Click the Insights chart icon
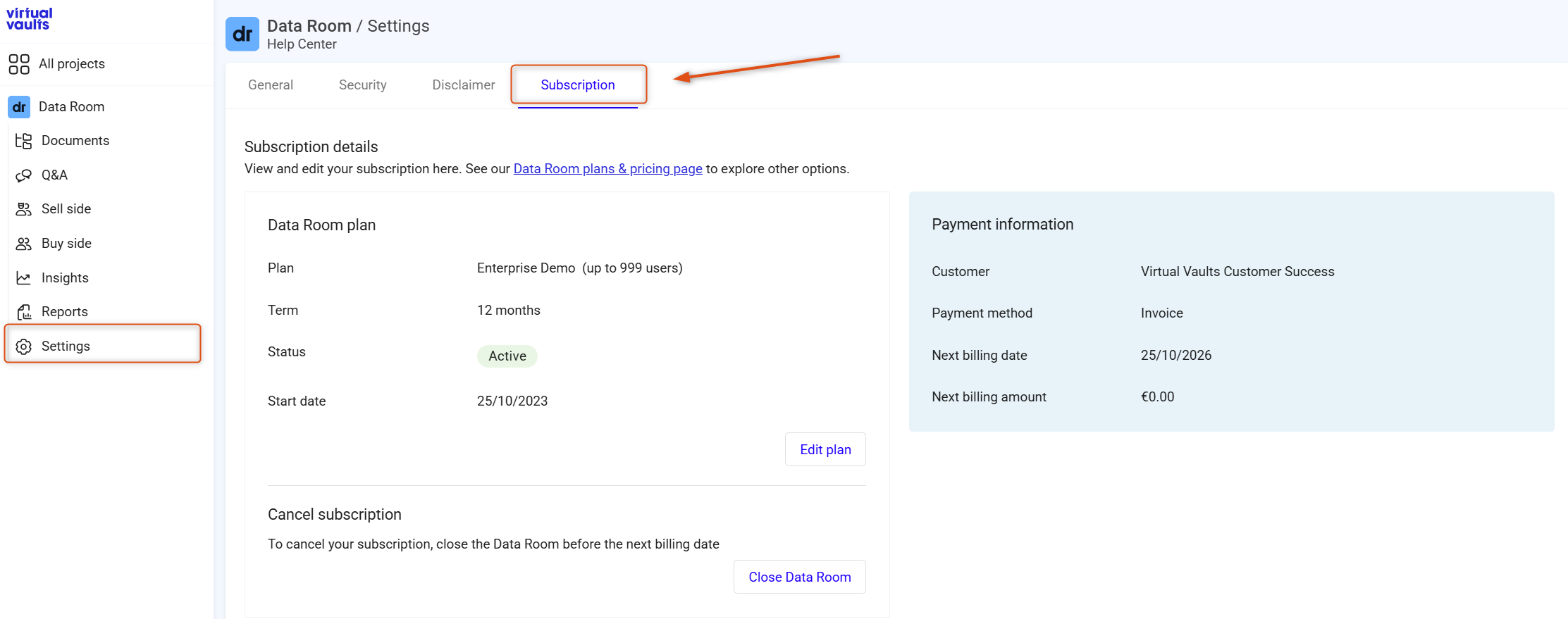The height and width of the screenshot is (619, 1568). [x=24, y=278]
